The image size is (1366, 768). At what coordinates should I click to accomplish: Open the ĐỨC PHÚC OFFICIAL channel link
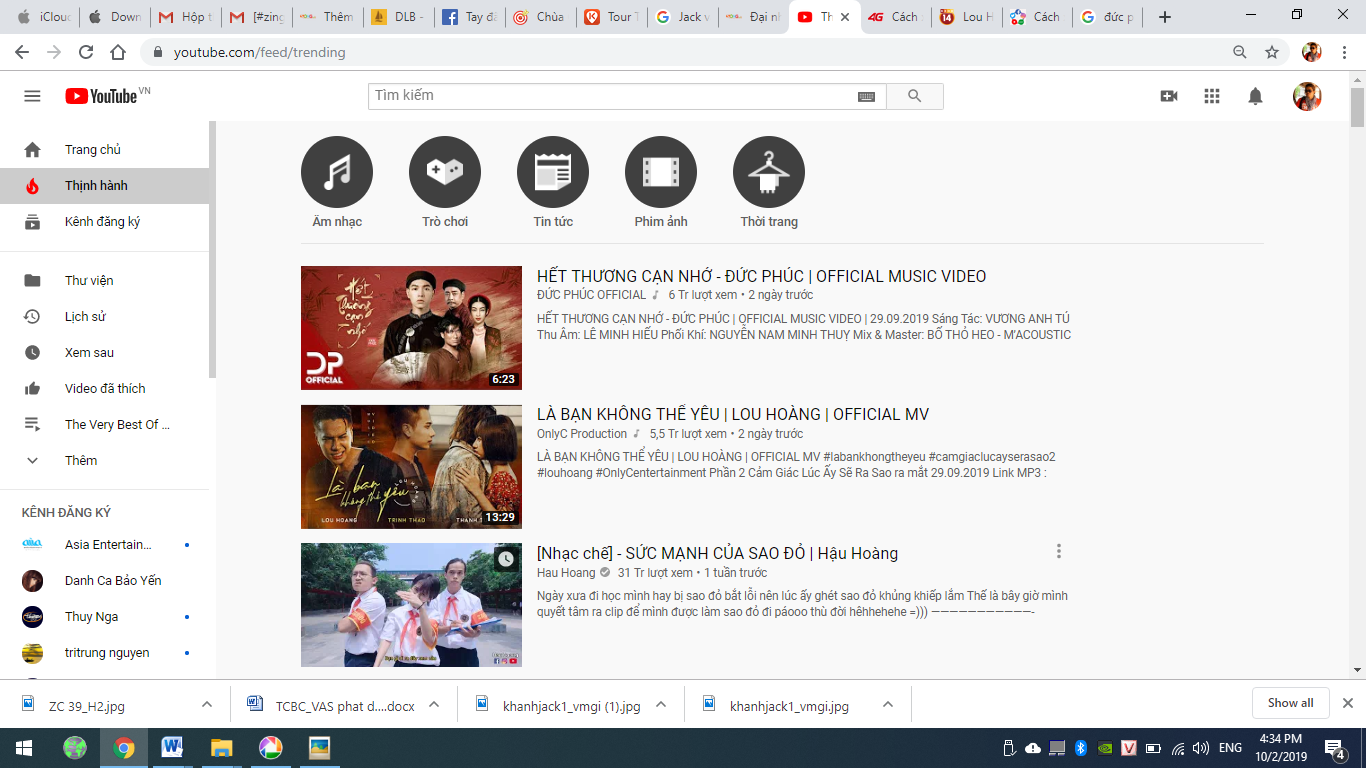591,295
